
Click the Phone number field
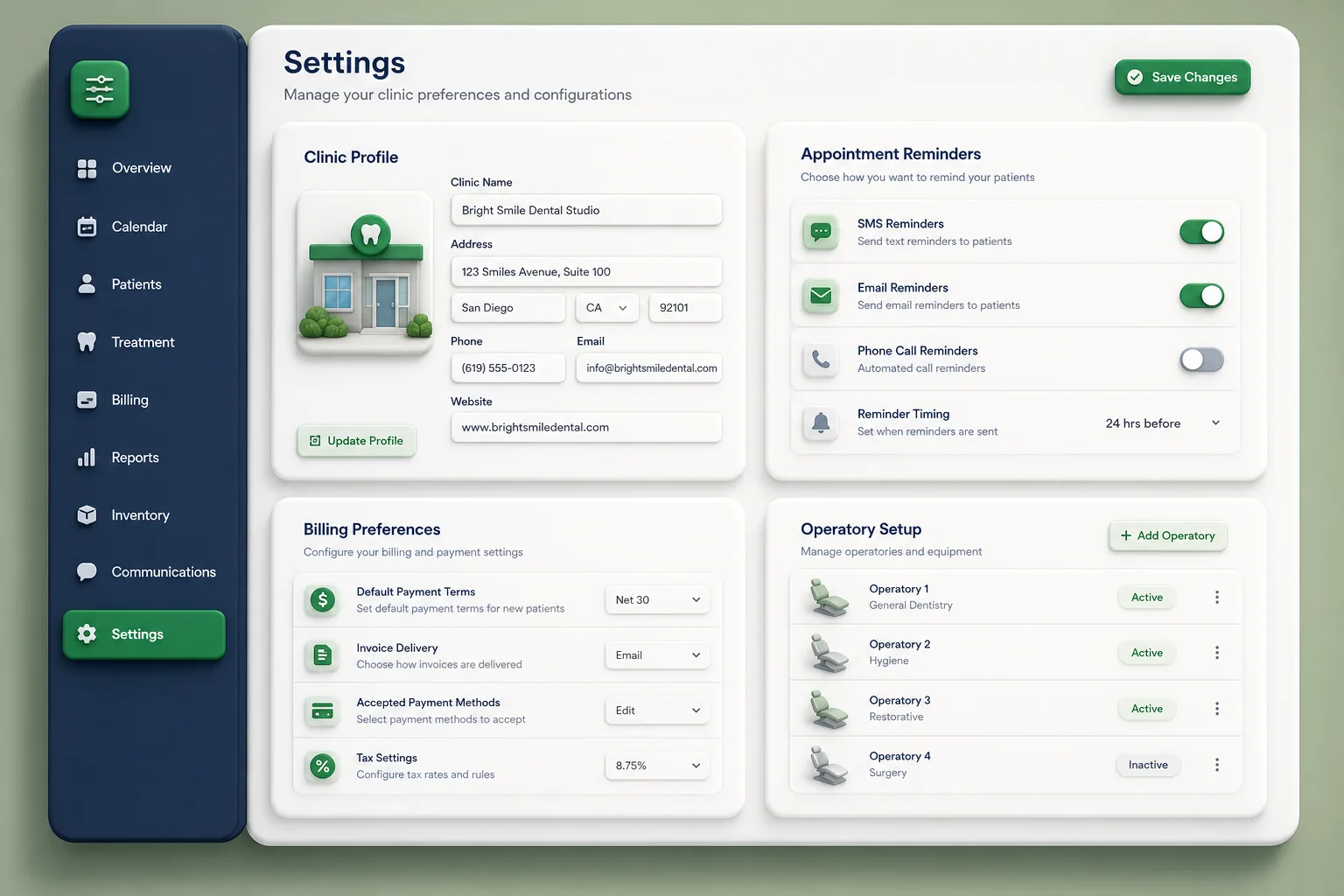507,368
